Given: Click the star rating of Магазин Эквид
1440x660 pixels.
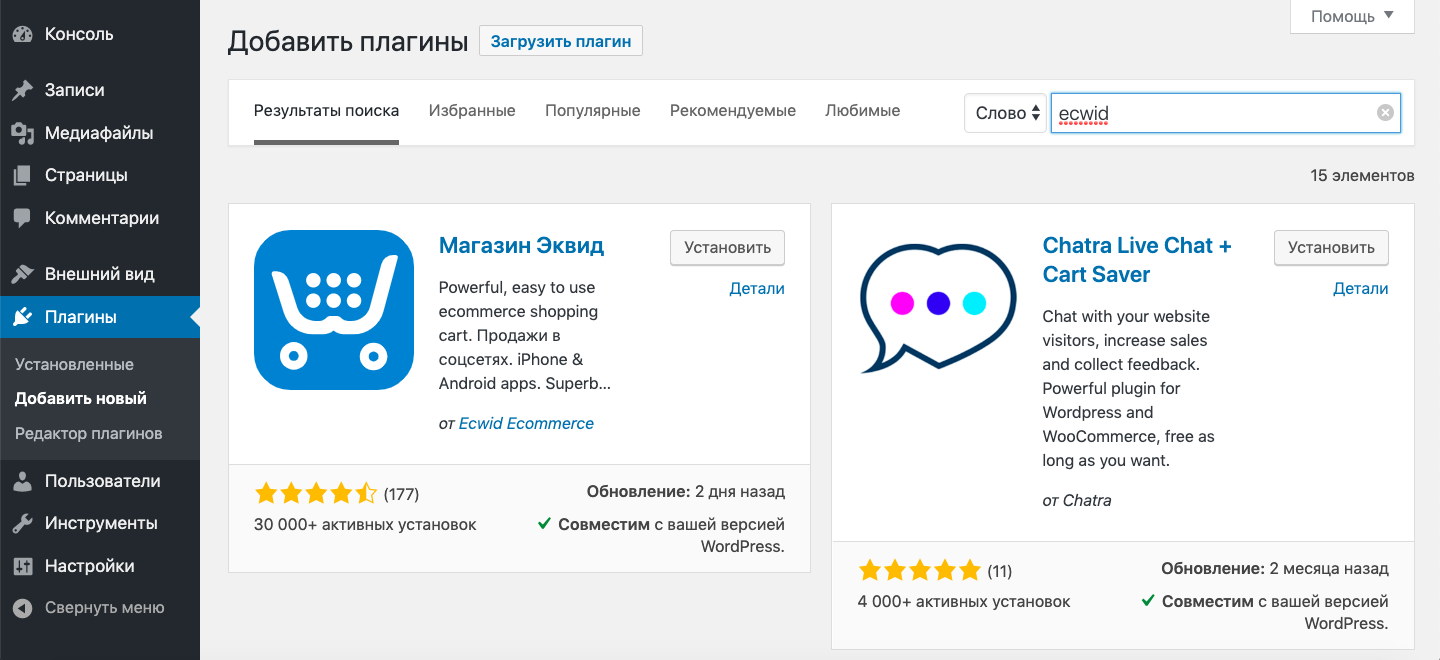Looking at the screenshot, I should (x=316, y=493).
